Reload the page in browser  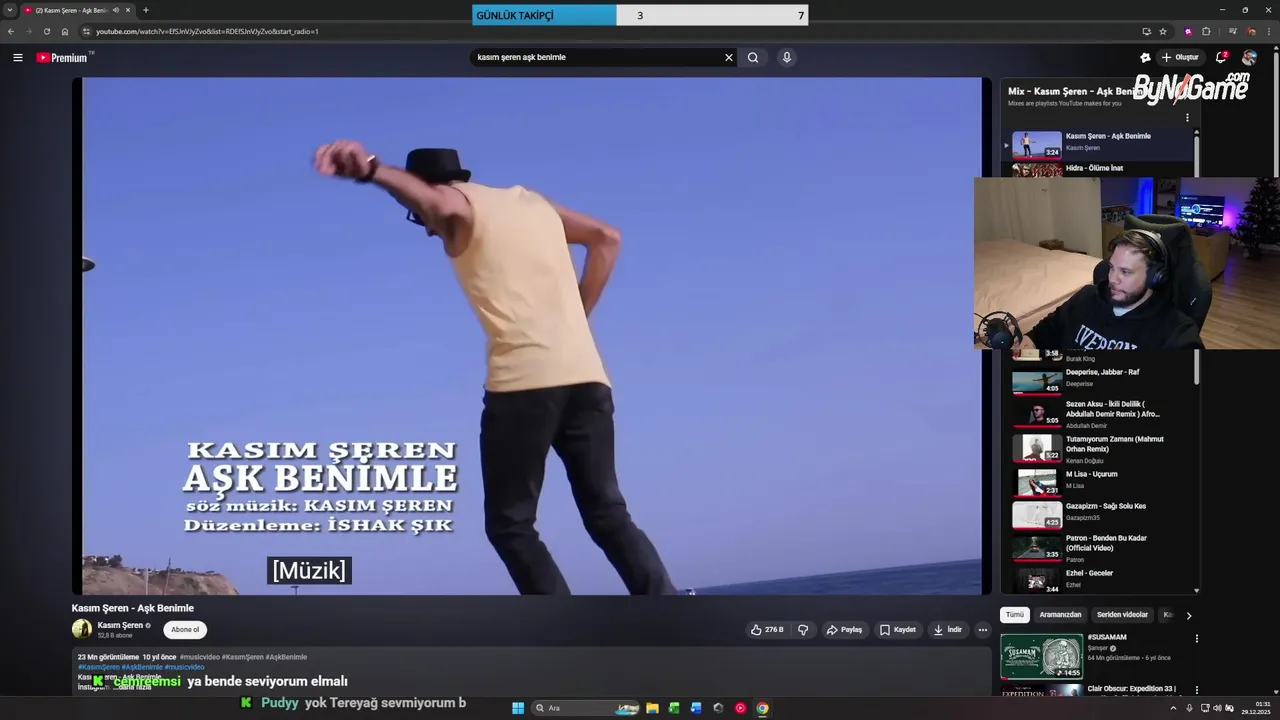(x=46, y=31)
